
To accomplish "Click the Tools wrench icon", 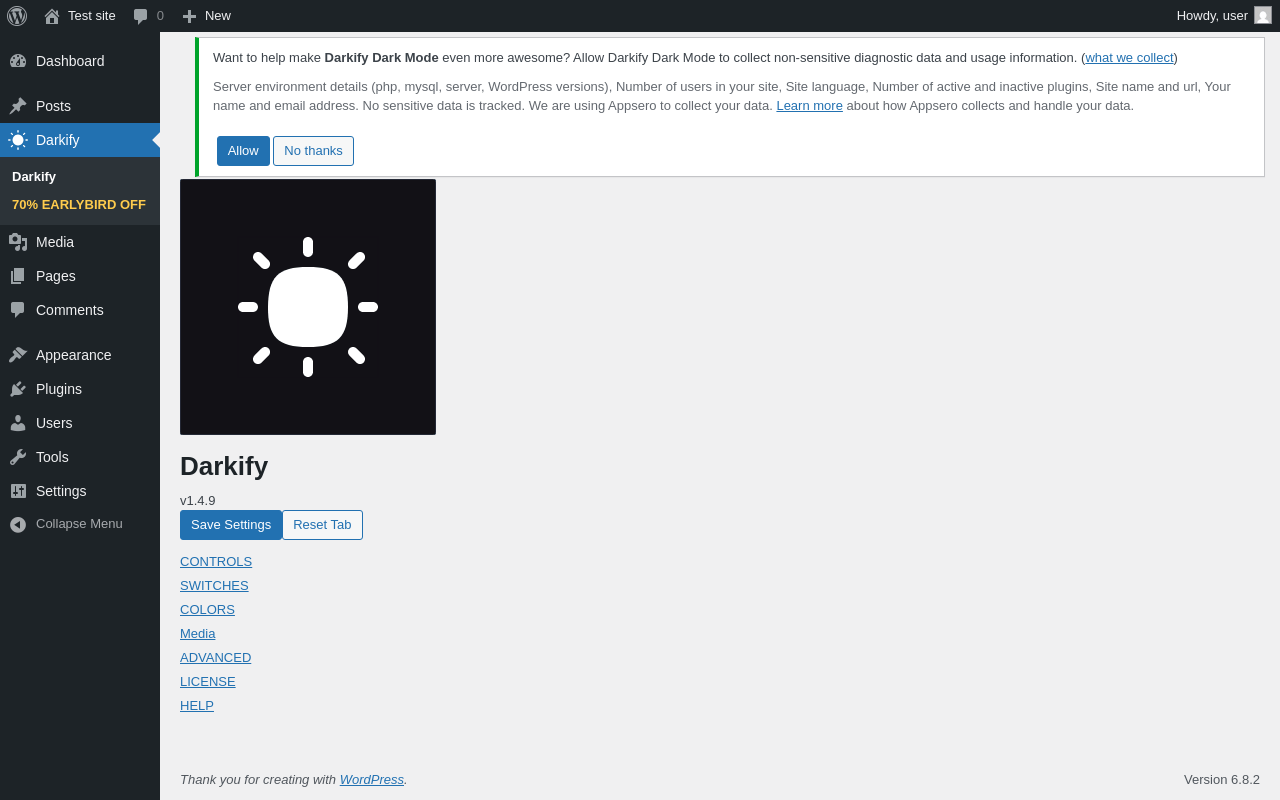I will tap(18, 457).
